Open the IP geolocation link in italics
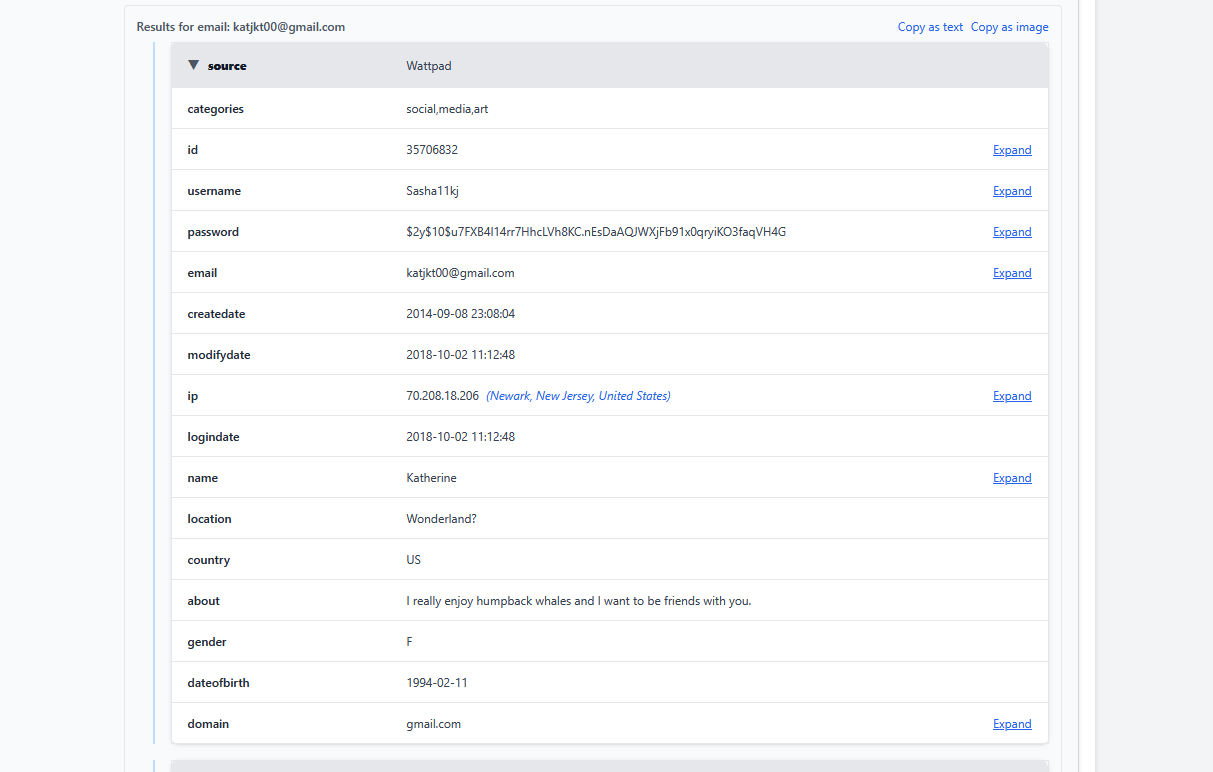This screenshot has height=772, width=1213. (578, 396)
